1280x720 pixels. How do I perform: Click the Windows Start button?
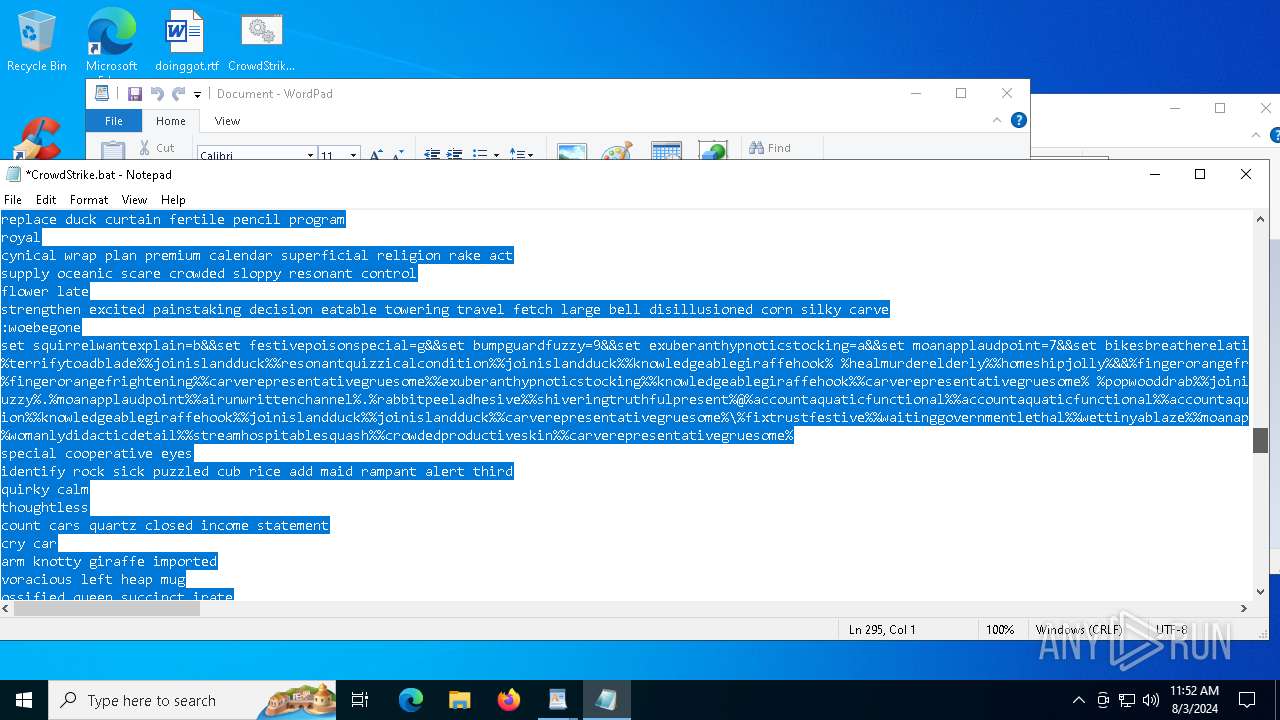(x=24, y=700)
